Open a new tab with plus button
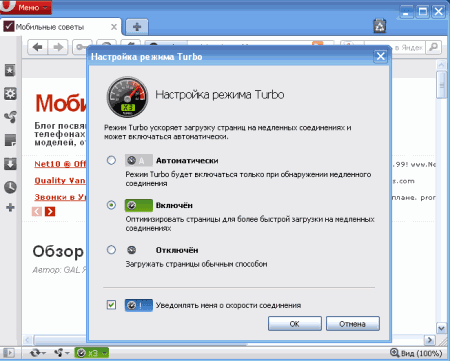 pyautogui.click(x=137, y=27)
